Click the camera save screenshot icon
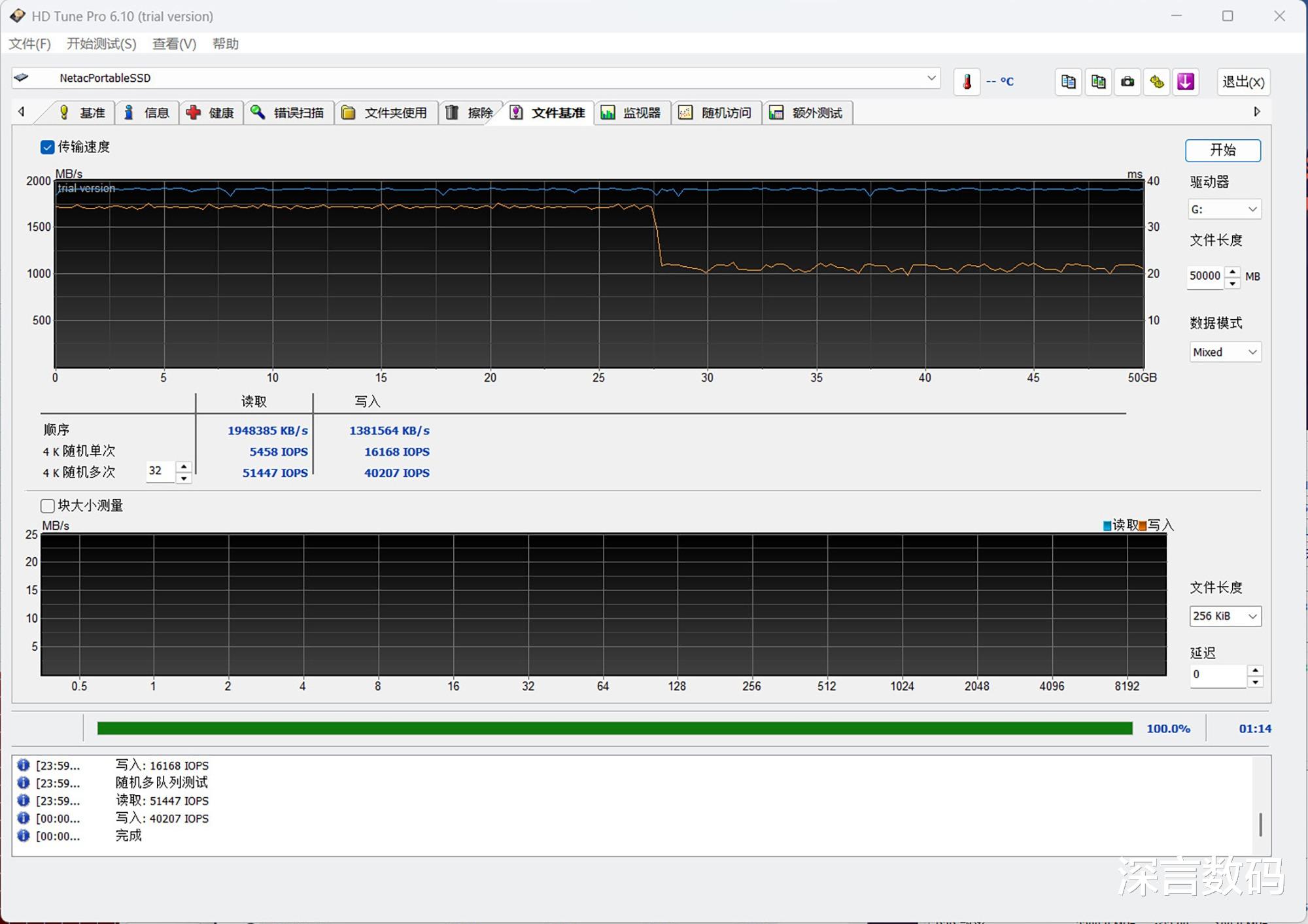Viewport: 1308px width, 924px height. coord(1127,82)
